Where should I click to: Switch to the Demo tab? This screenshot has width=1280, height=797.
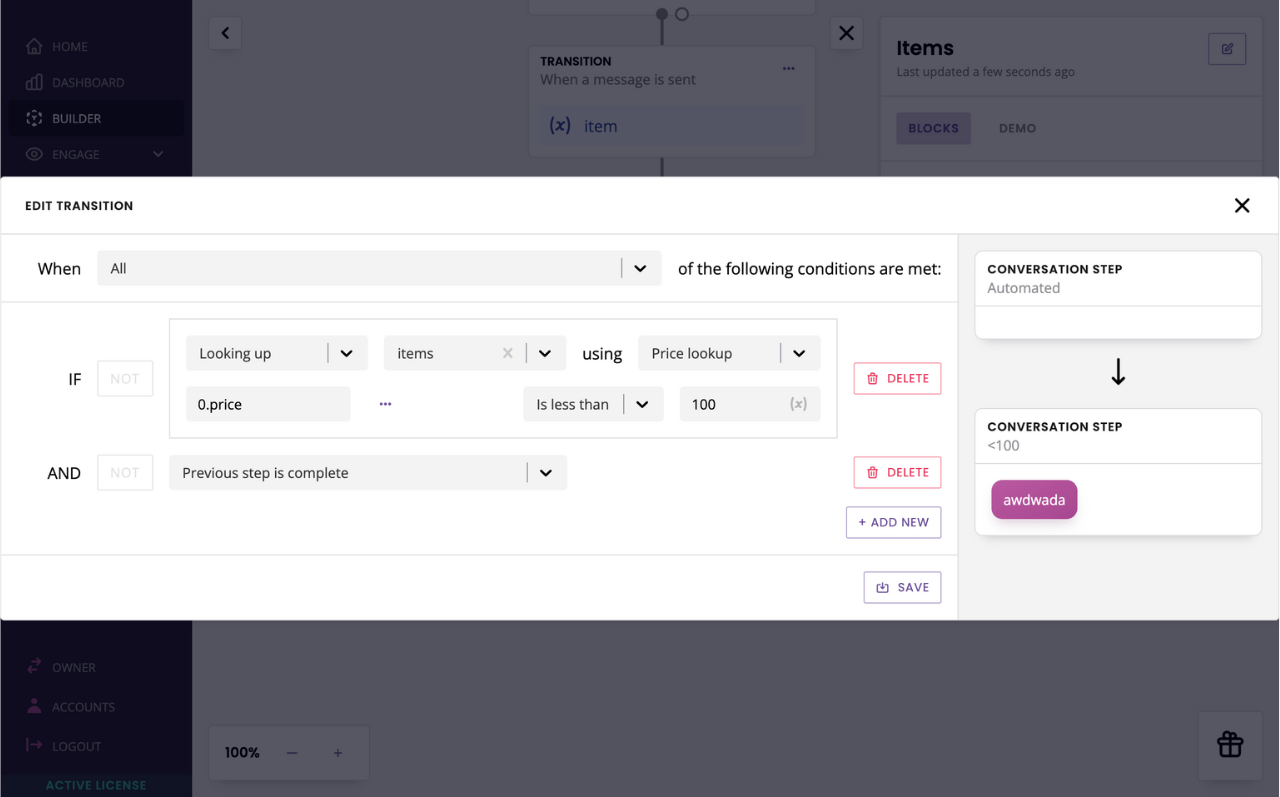1016,128
